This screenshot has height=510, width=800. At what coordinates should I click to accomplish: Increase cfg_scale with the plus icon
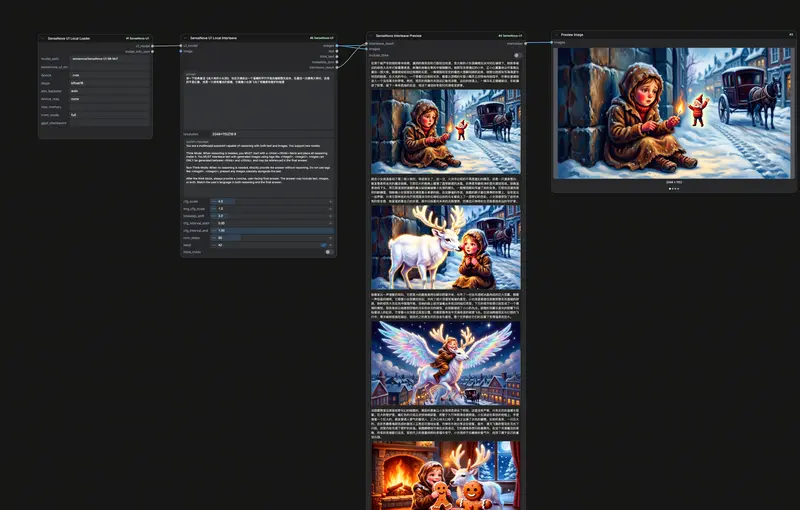331,201
